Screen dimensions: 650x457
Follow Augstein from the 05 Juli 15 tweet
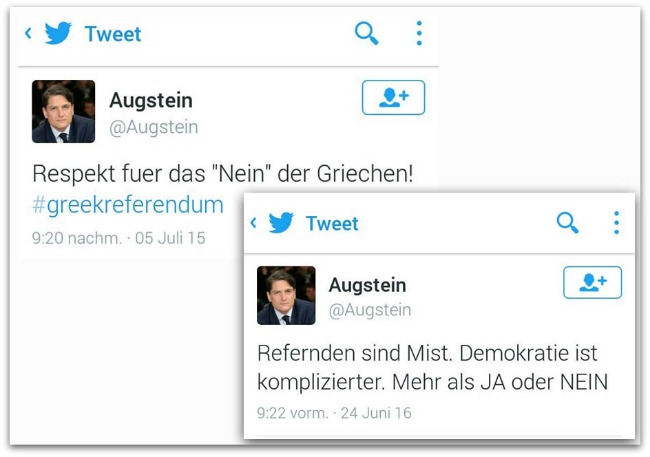coord(393,98)
